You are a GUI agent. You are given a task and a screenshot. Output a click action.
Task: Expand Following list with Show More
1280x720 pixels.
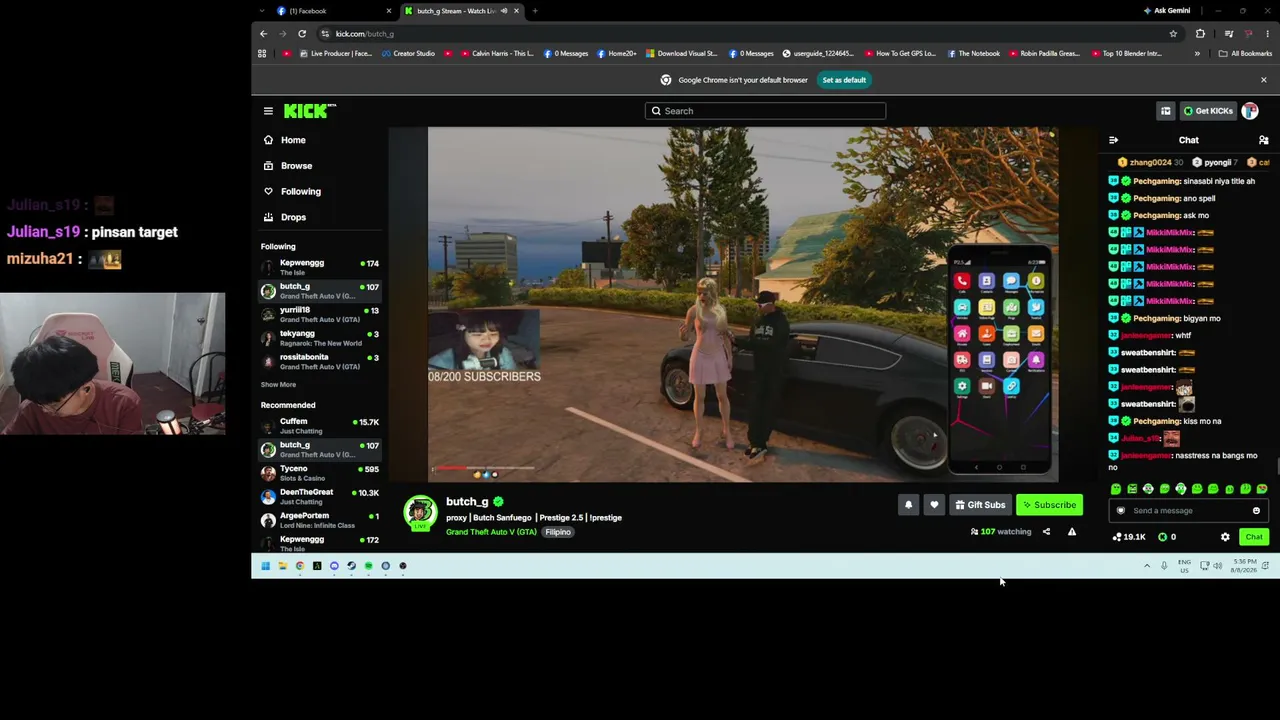pyautogui.click(x=278, y=385)
